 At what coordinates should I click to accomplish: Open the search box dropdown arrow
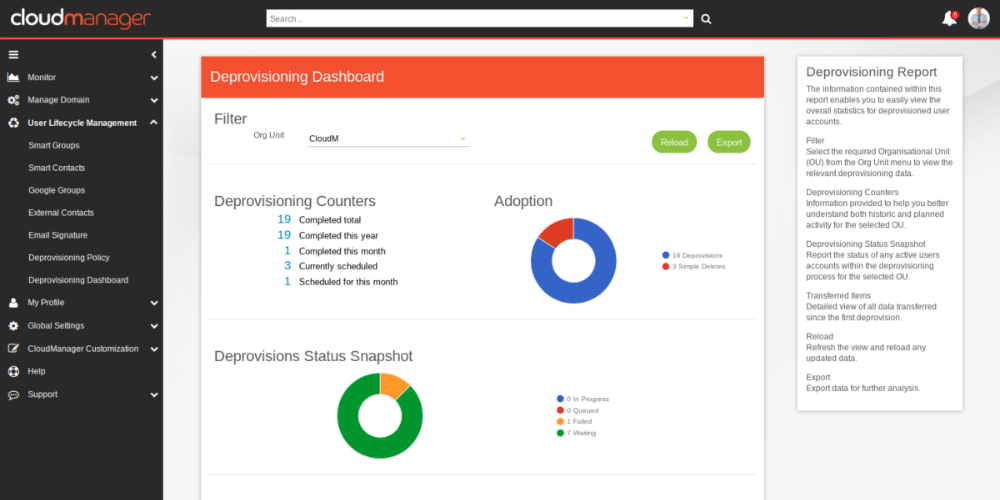click(x=686, y=18)
